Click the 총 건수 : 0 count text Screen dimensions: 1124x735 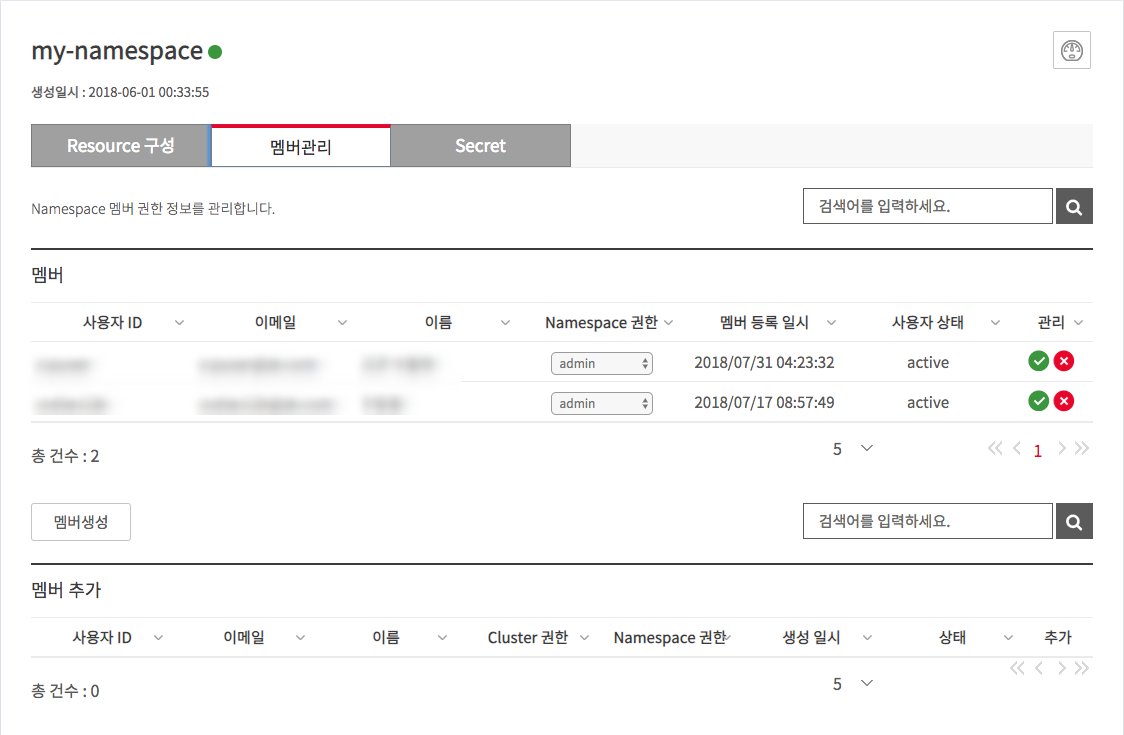pyautogui.click(x=65, y=691)
